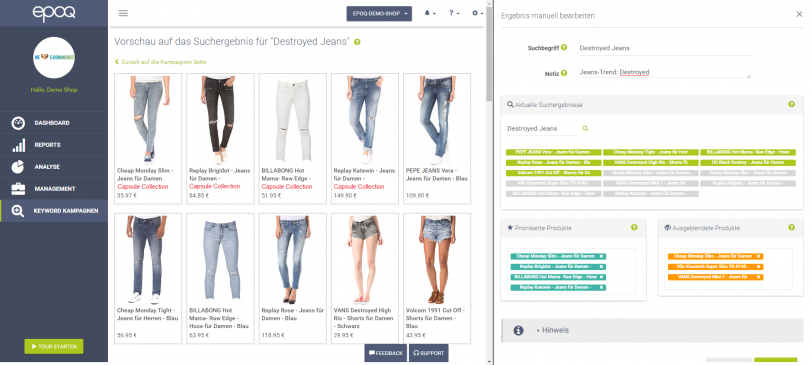Close the Ergebnis manuell bearbeiten panel
Image resolution: width=812 pixels, height=365 pixels.
[x=799, y=14]
